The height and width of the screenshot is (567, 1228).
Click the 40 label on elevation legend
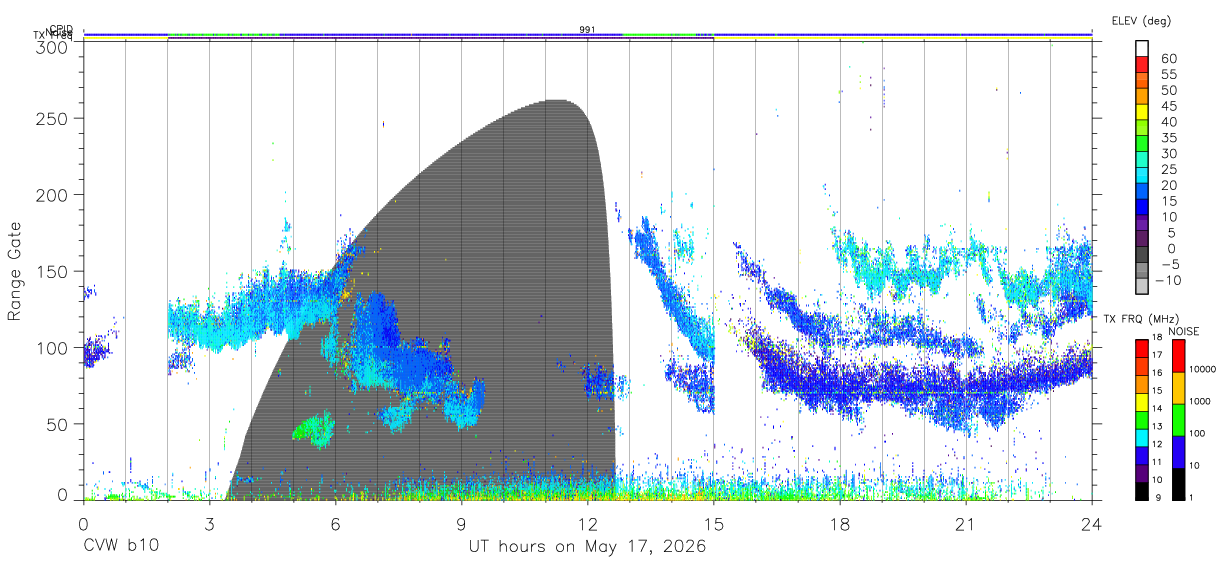1168,122
